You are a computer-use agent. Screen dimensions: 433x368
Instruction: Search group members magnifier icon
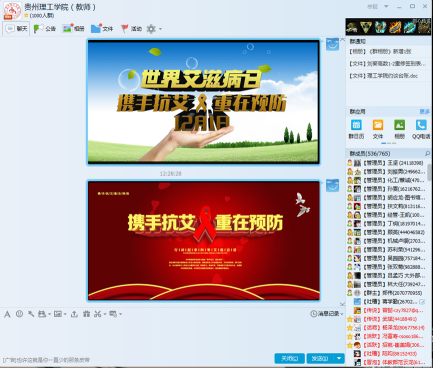[x=427, y=153]
